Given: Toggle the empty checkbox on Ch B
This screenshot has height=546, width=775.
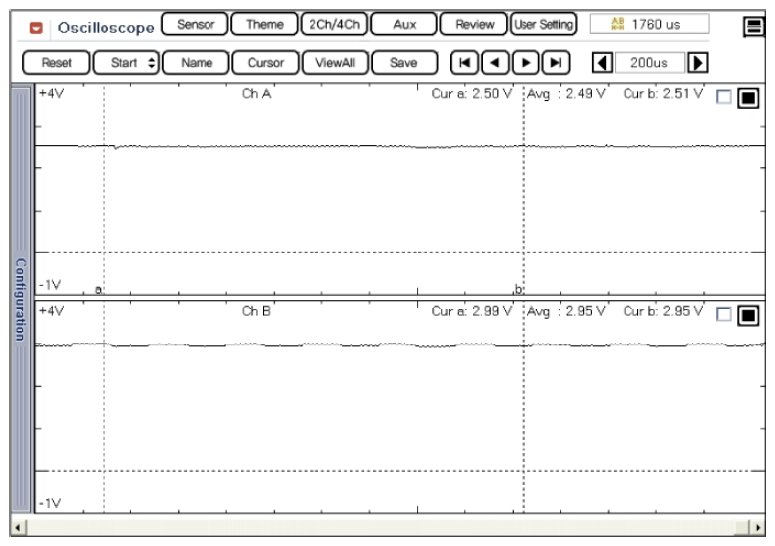Looking at the screenshot, I should tap(724, 314).
